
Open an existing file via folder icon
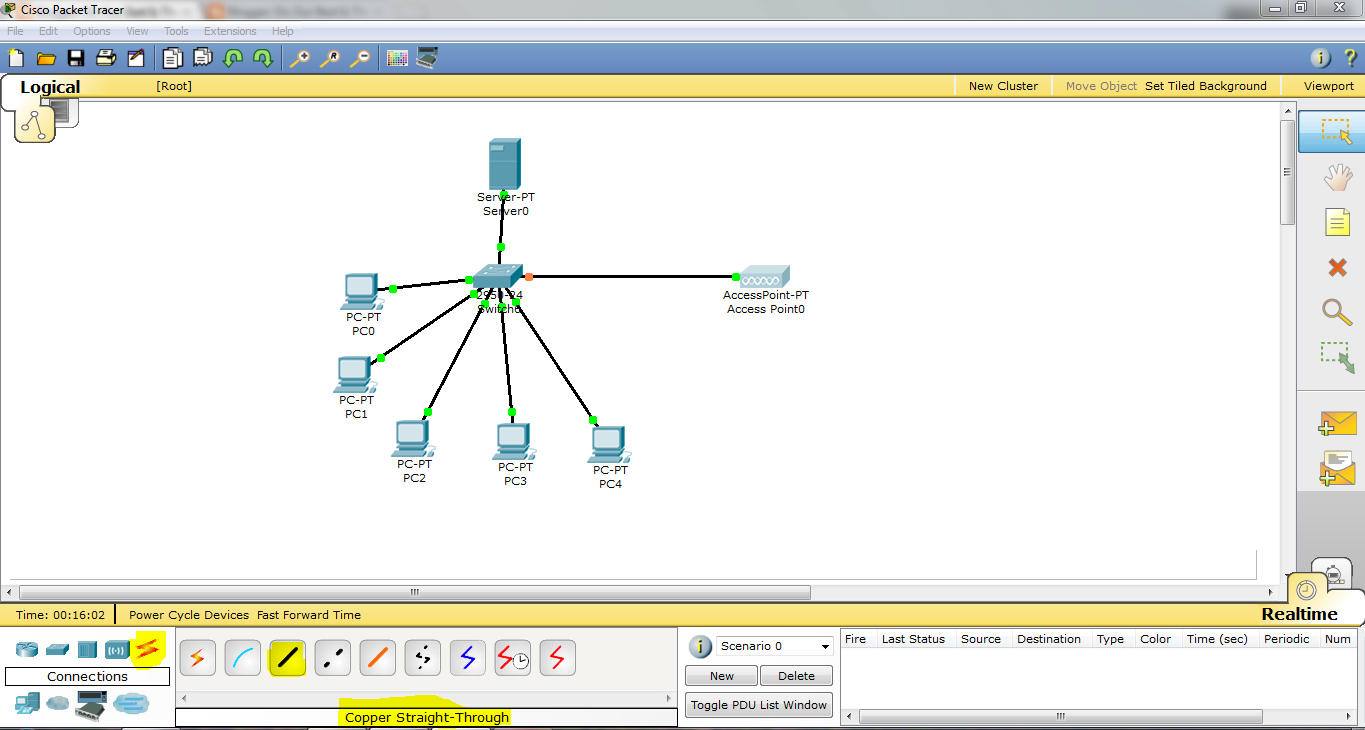(x=46, y=58)
